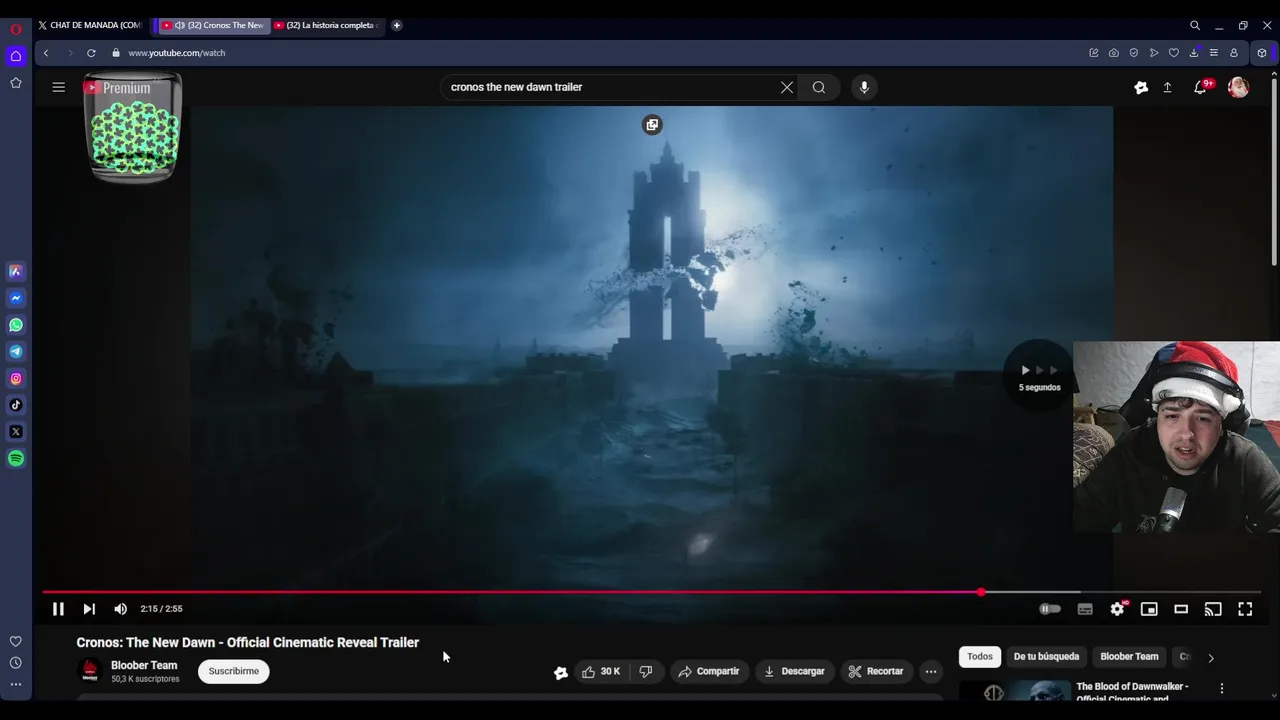Create a clip with Recortar

(876, 671)
